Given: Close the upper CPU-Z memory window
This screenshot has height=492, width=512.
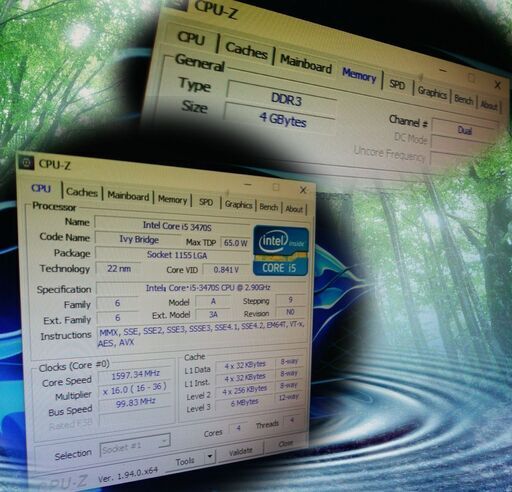Looking at the screenshot, I should (x=497, y=85).
